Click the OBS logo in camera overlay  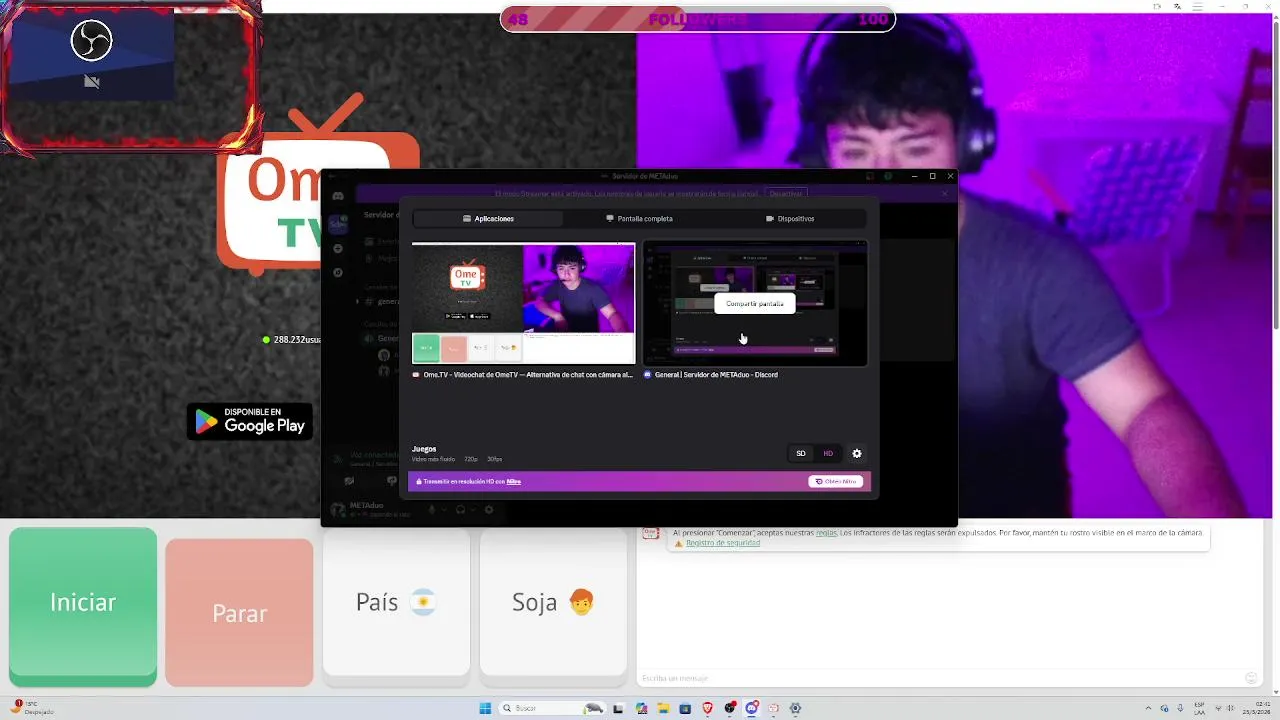tap(91, 41)
